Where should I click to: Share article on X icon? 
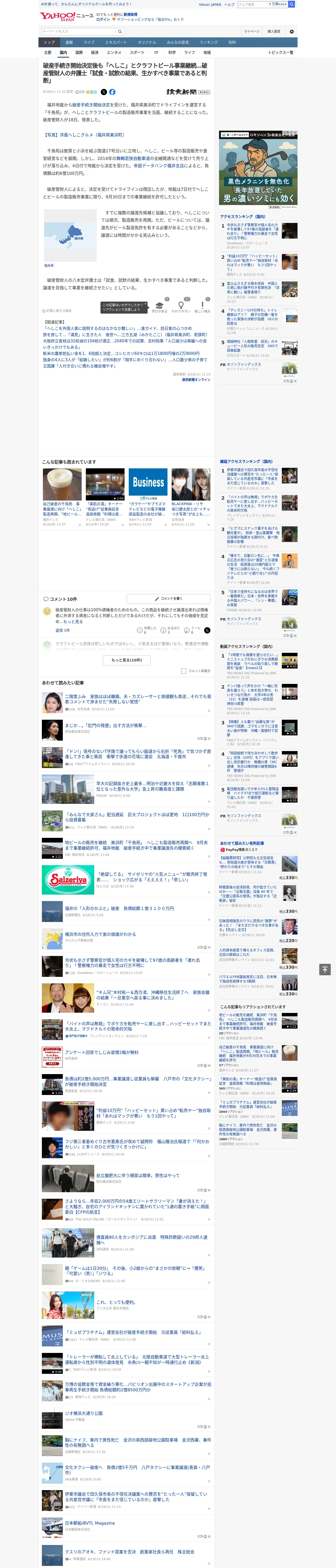(x=104, y=92)
